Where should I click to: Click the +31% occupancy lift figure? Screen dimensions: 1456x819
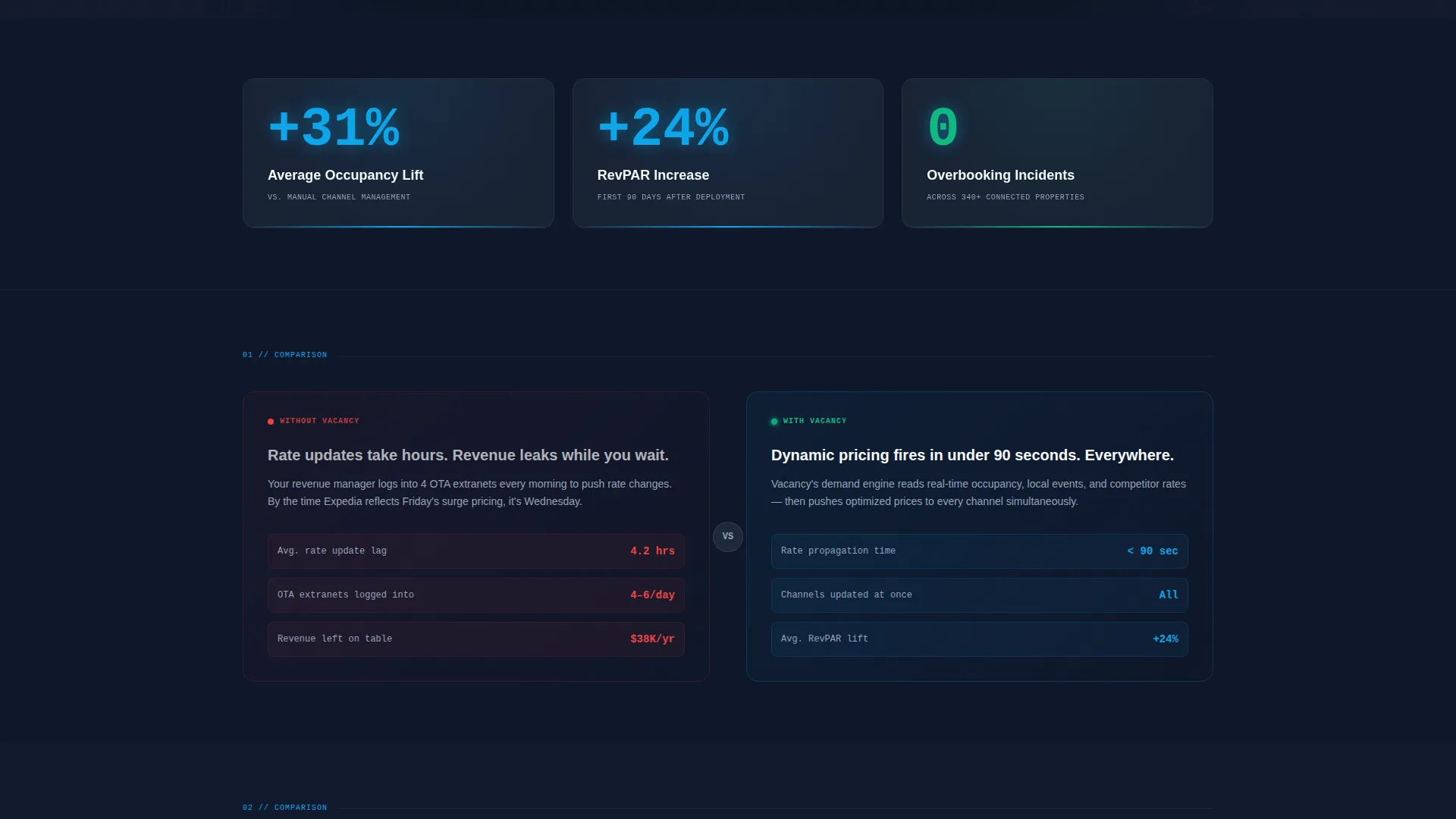pyautogui.click(x=334, y=127)
